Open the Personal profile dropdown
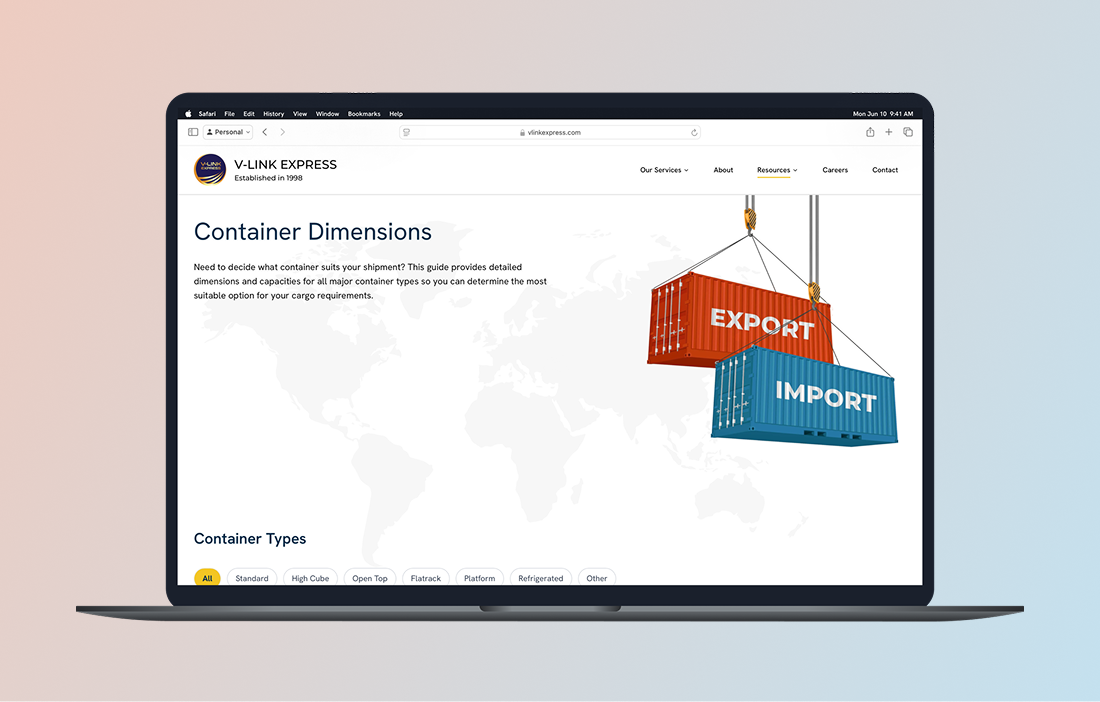This screenshot has width=1100, height=702. tap(228, 132)
